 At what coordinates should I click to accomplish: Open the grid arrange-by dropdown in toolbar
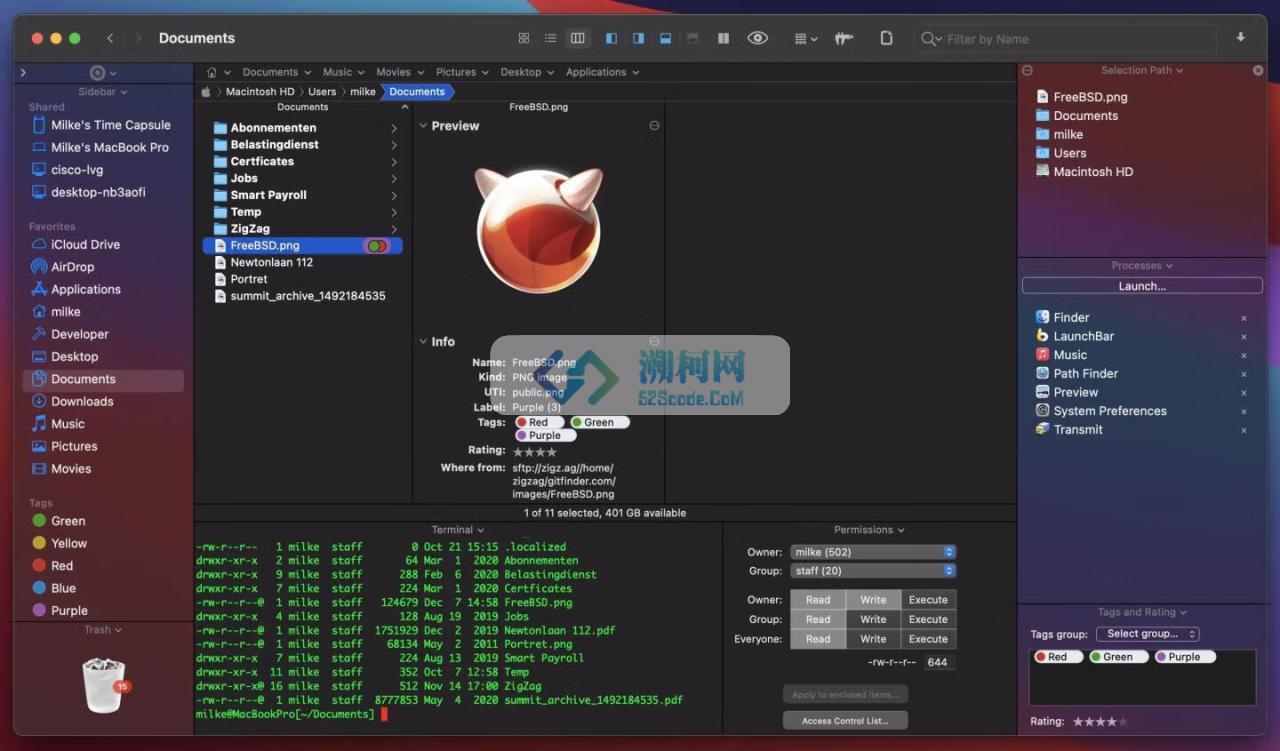805,38
